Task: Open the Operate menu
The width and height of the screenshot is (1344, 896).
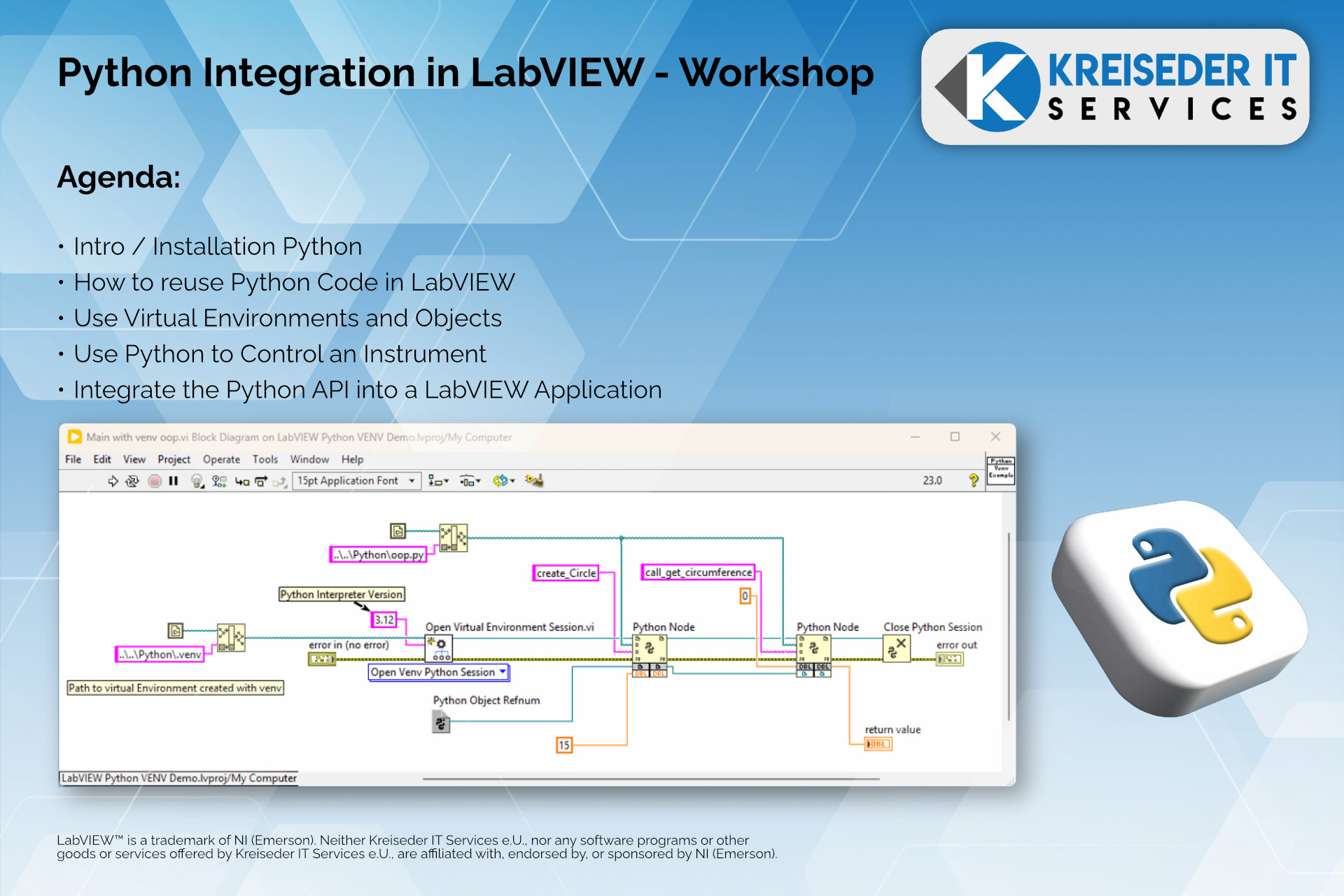Action: (221, 459)
